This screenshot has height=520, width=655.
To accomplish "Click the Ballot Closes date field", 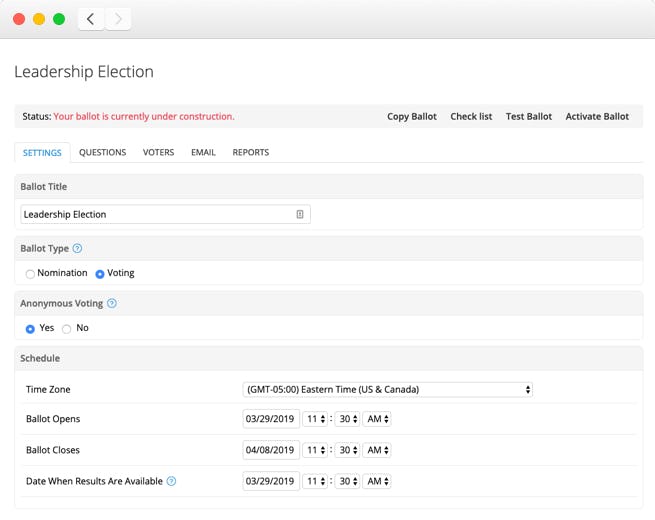I will pyautogui.click(x=270, y=450).
